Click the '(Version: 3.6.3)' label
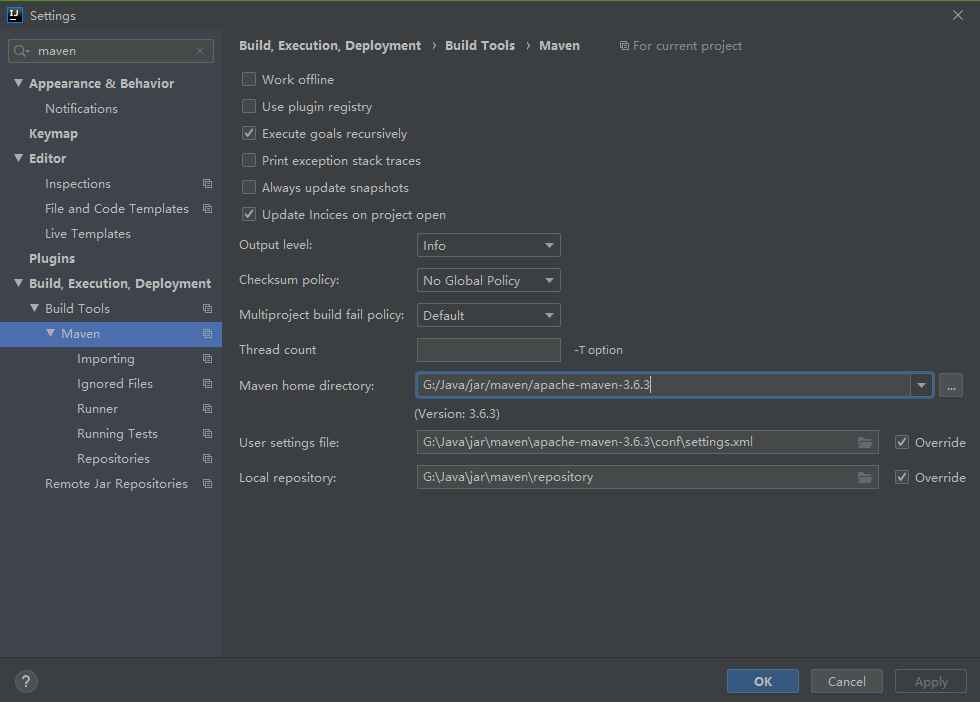Image resolution: width=980 pixels, height=702 pixels. coord(457,414)
